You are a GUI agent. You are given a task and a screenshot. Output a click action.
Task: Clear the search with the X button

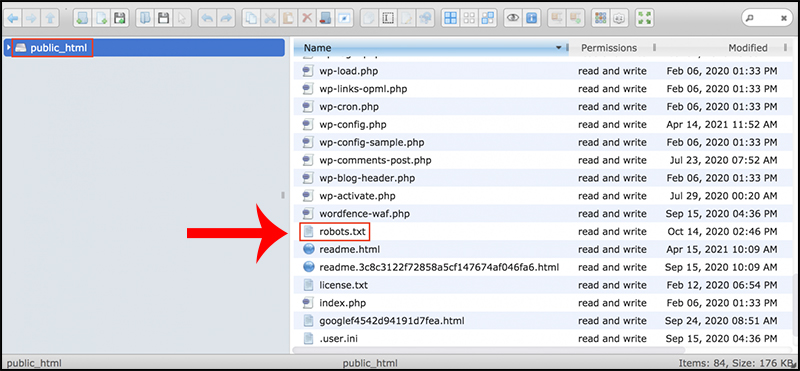[x=783, y=19]
